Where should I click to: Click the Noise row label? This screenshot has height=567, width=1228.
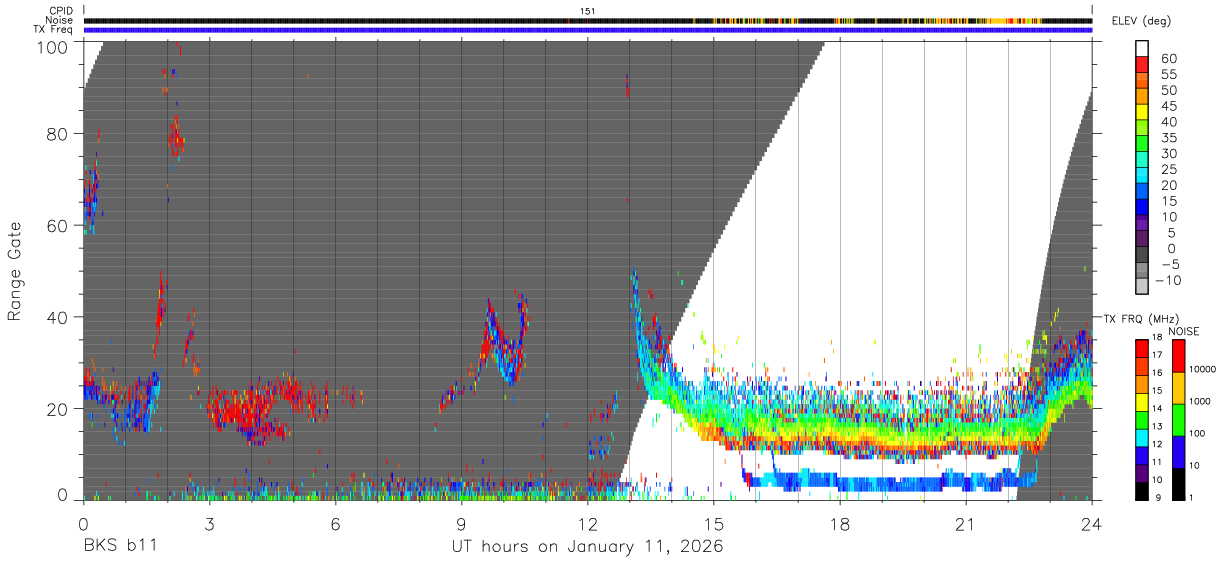pos(60,20)
